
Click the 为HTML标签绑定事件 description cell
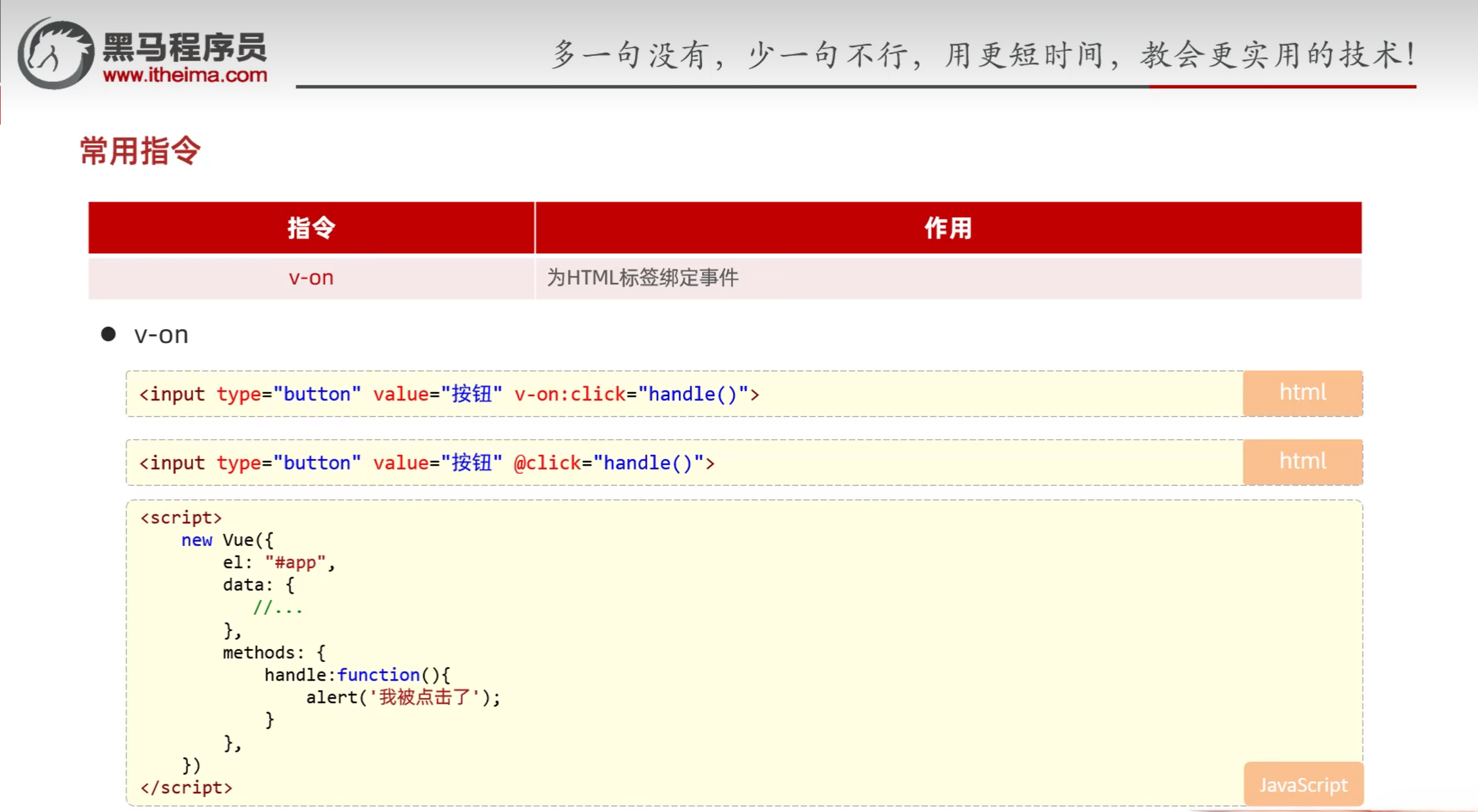(x=642, y=278)
